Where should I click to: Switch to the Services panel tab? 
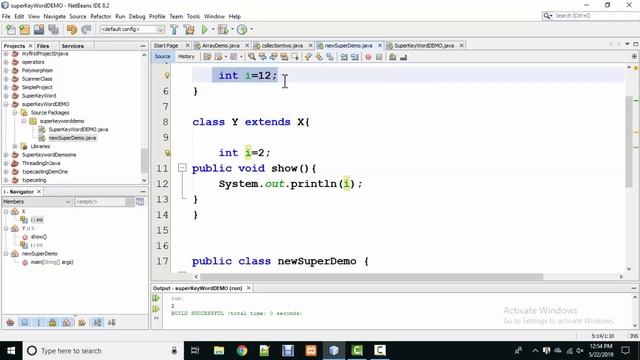(x=72, y=46)
